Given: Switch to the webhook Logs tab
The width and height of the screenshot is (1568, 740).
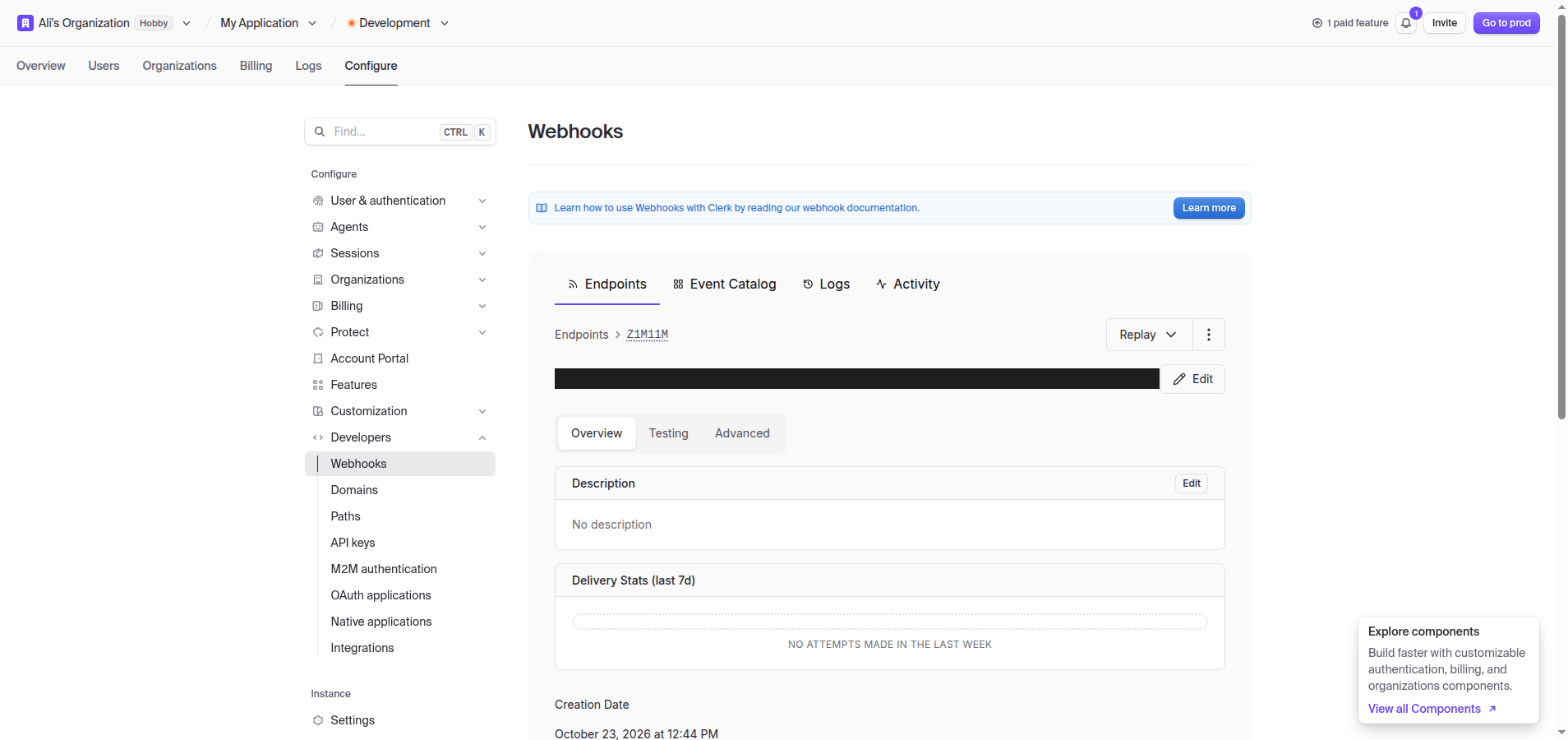Looking at the screenshot, I should pos(826,284).
